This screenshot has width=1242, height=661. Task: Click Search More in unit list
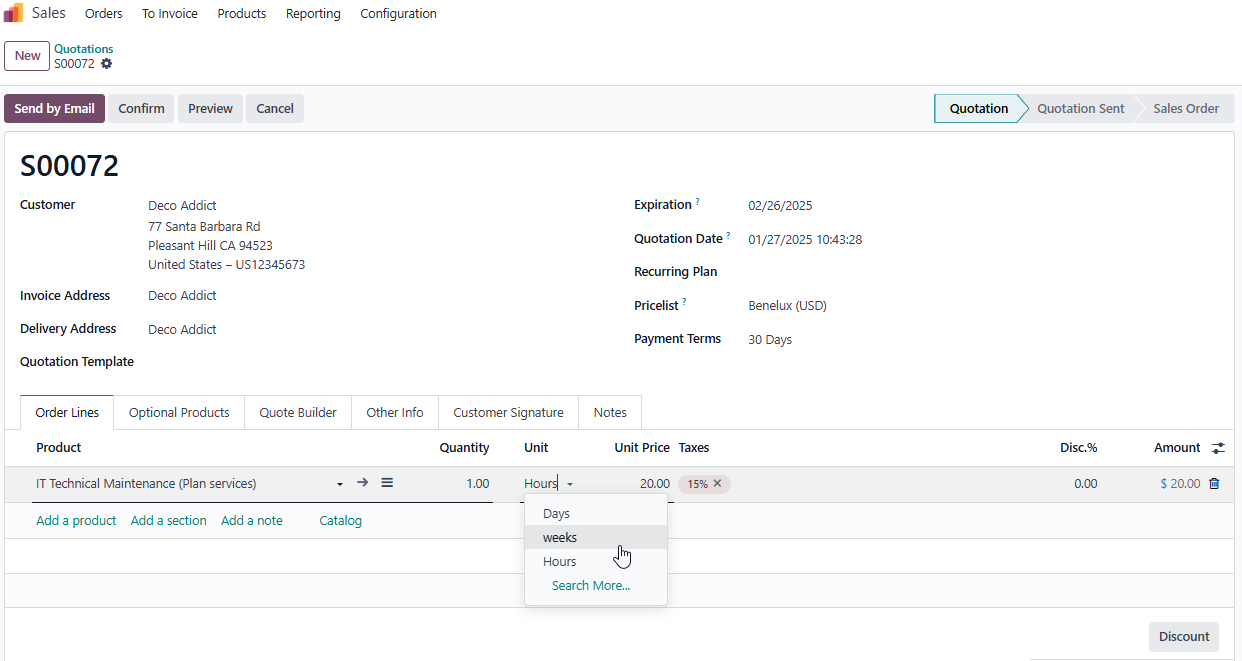pyautogui.click(x=591, y=586)
